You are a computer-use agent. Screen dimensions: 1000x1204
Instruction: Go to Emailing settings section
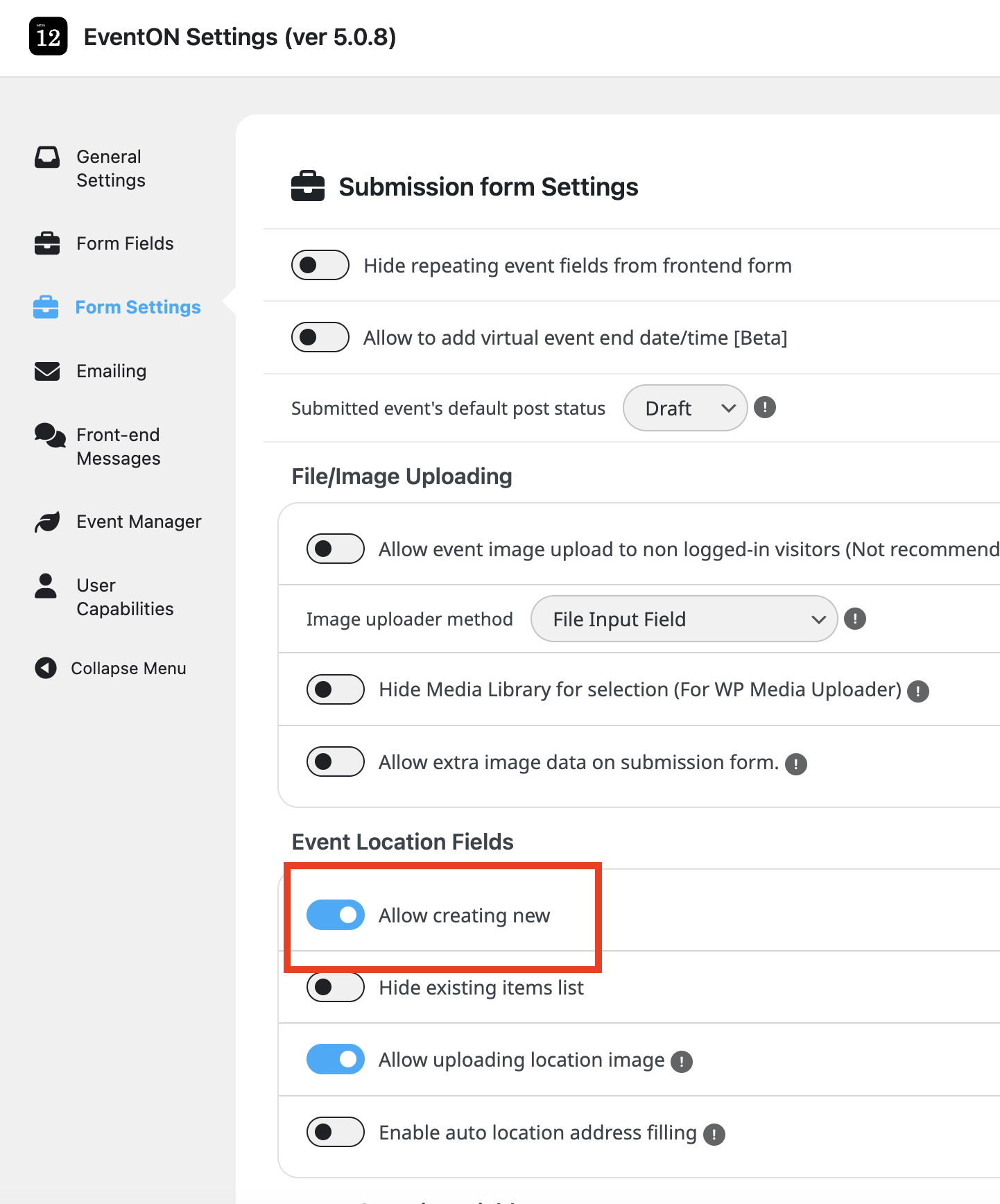coord(111,371)
